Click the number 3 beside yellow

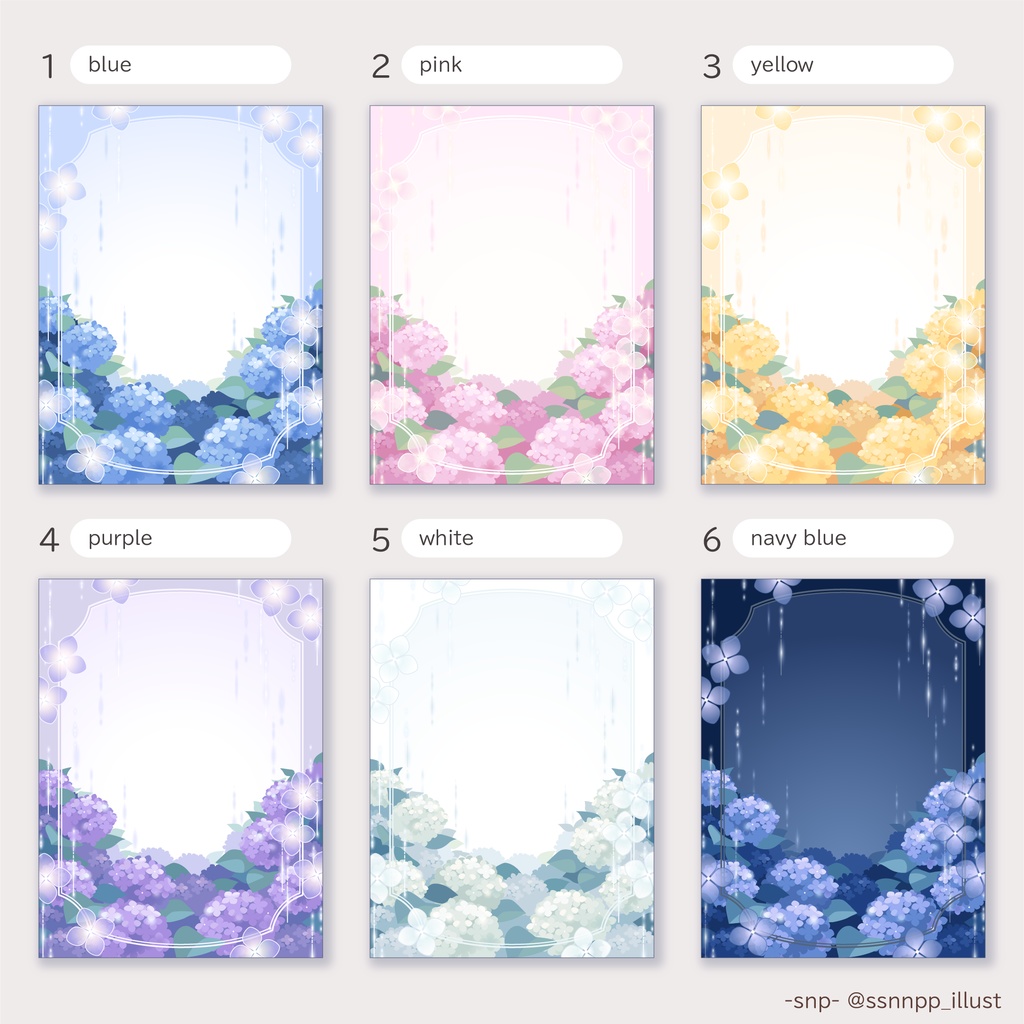tap(712, 66)
